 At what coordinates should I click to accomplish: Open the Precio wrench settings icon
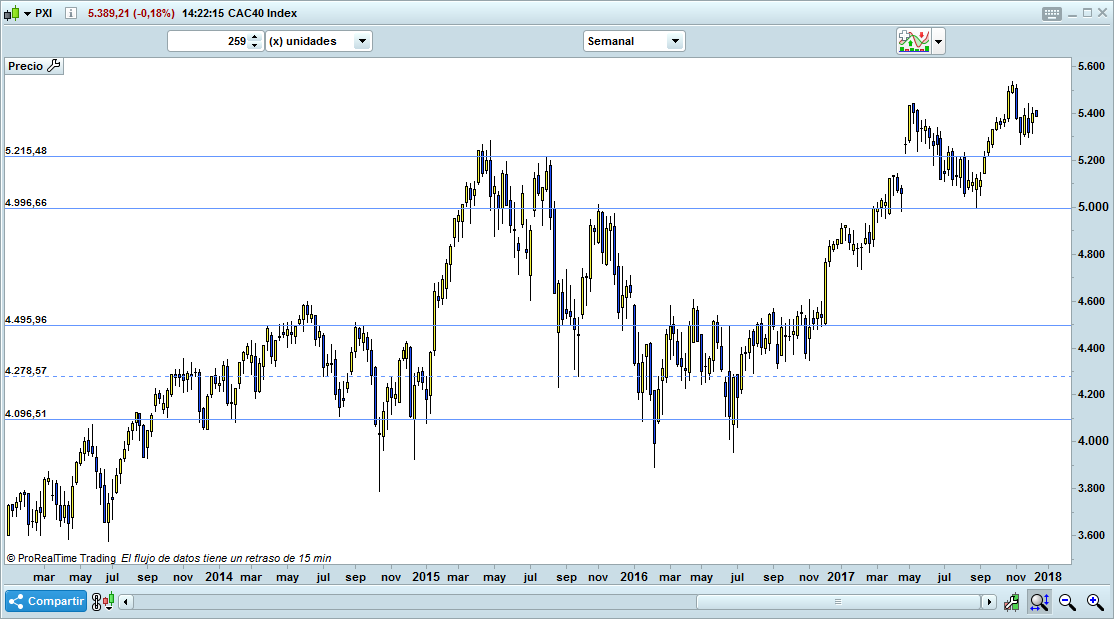point(54,66)
